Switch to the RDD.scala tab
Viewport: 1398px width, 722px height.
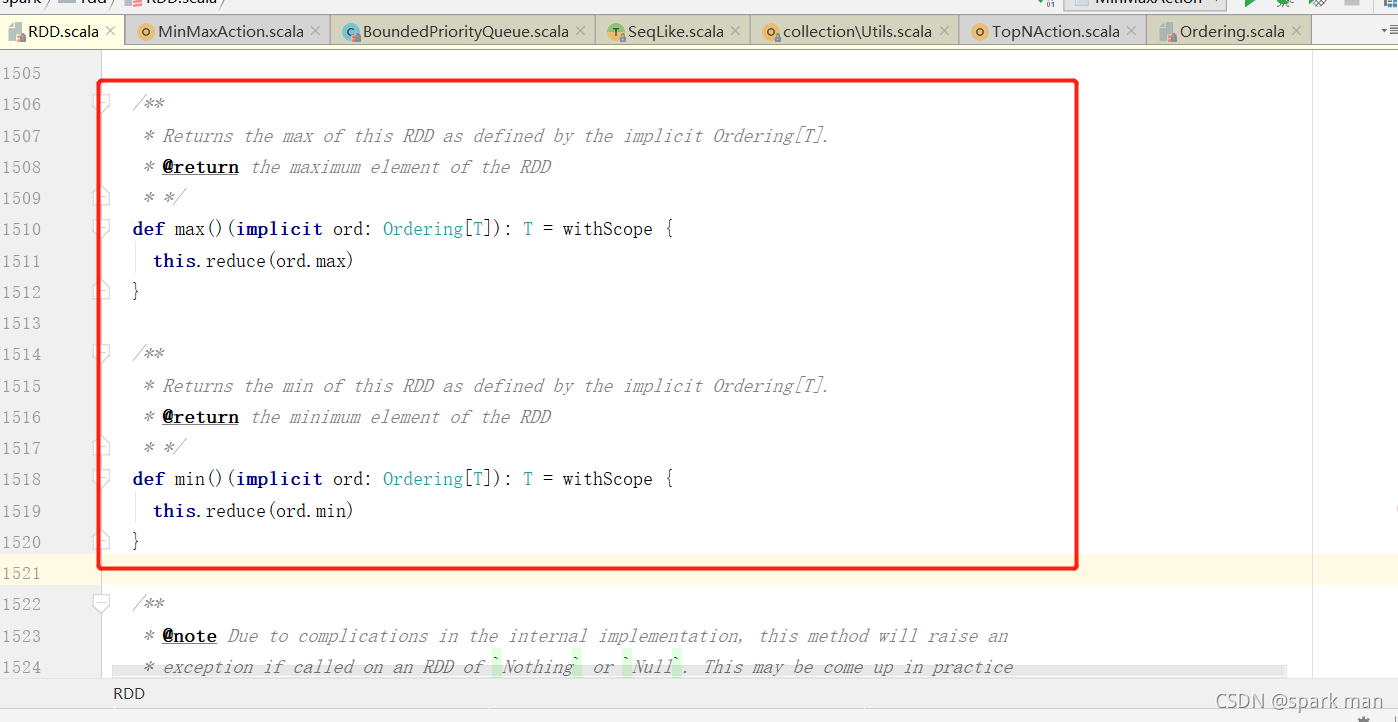[63, 31]
